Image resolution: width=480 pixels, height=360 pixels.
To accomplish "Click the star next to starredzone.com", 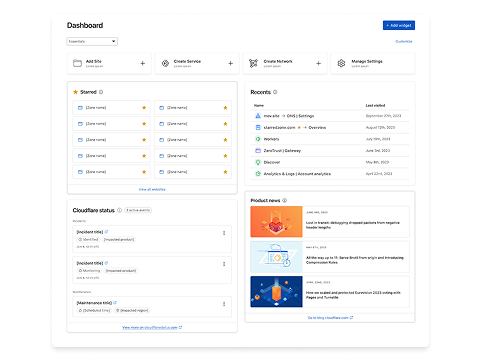I will point(299,127).
